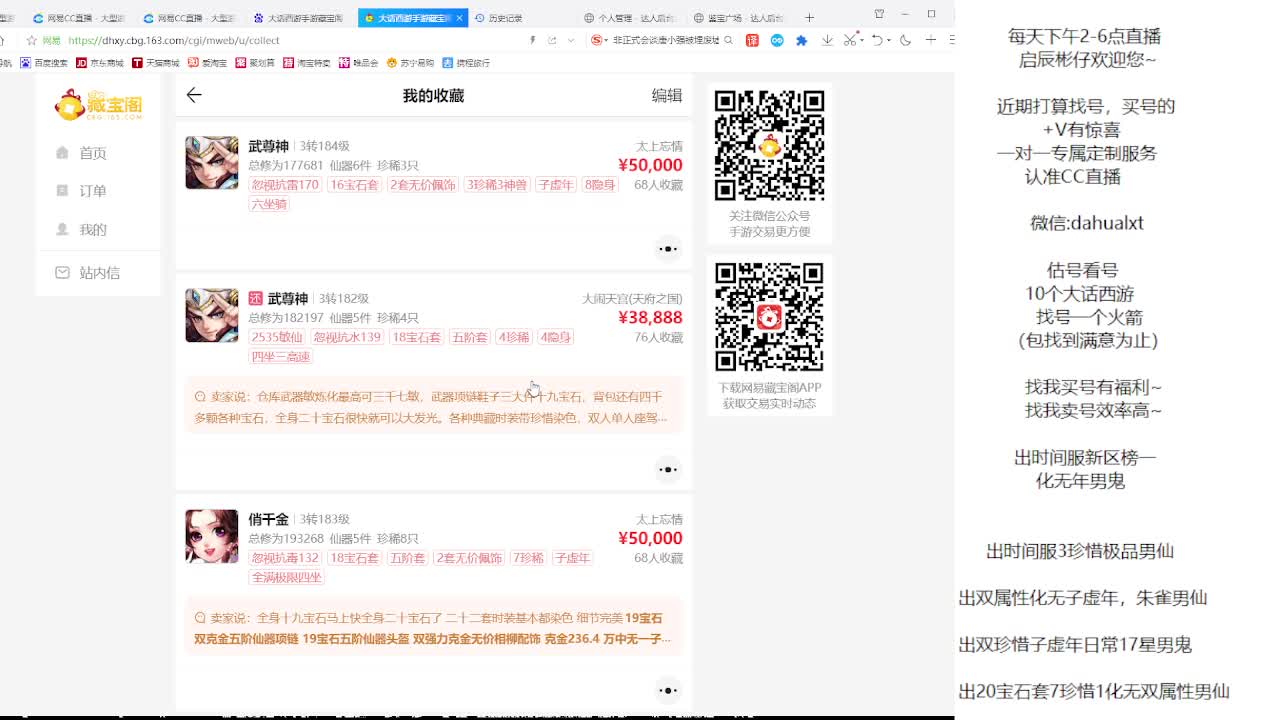Open the 我的 sidebar item
The height and width of the screenshot is (720, 1280).
pyautogui.click(x=93, y=230)
